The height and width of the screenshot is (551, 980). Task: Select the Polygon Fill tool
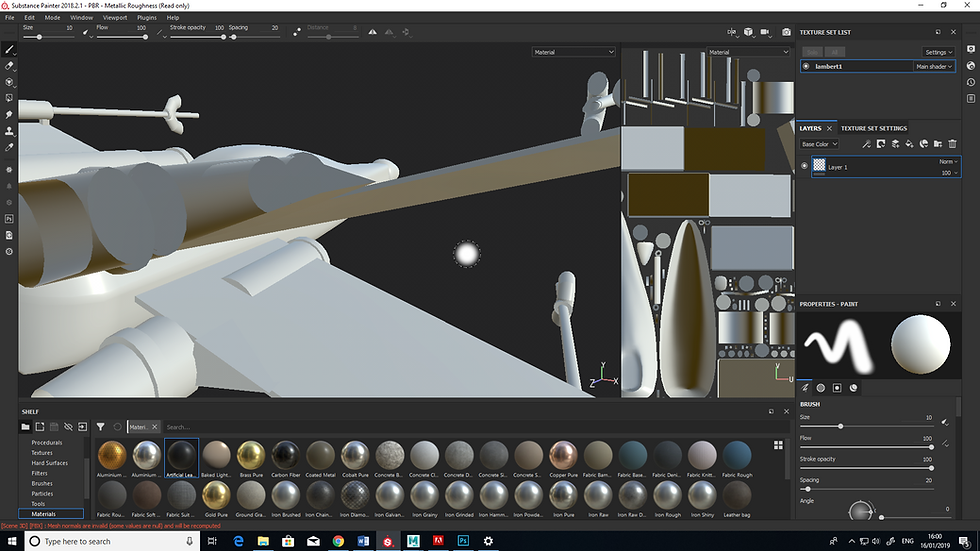[x=9, y=98]
